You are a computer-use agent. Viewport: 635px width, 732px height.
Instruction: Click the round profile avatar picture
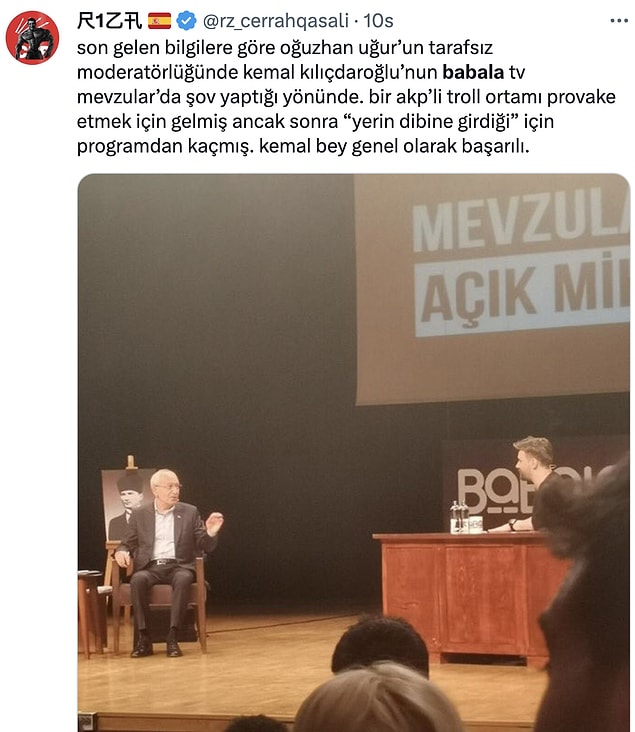pyautogui.click(x=32, y=37)
